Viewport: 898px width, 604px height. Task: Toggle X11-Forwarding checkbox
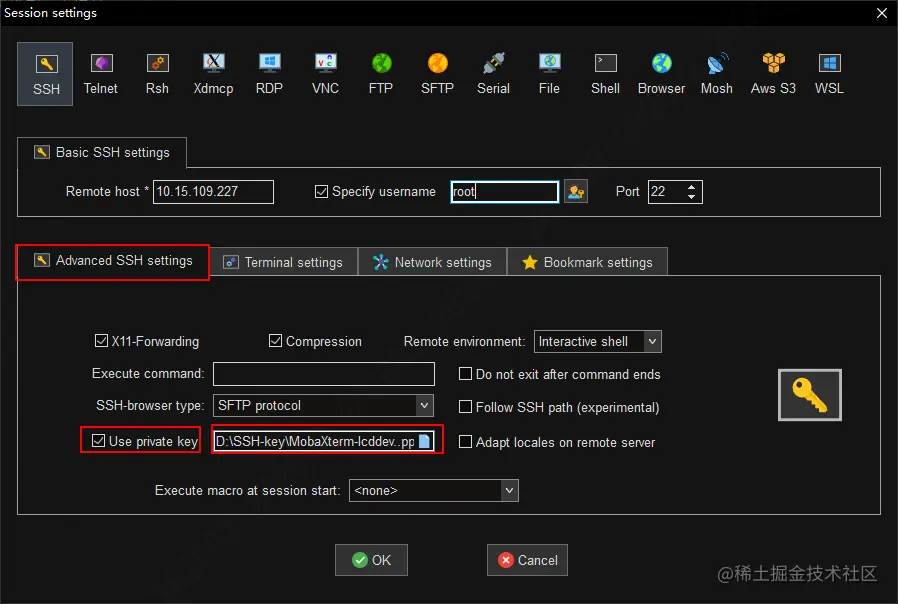(101, 341)
